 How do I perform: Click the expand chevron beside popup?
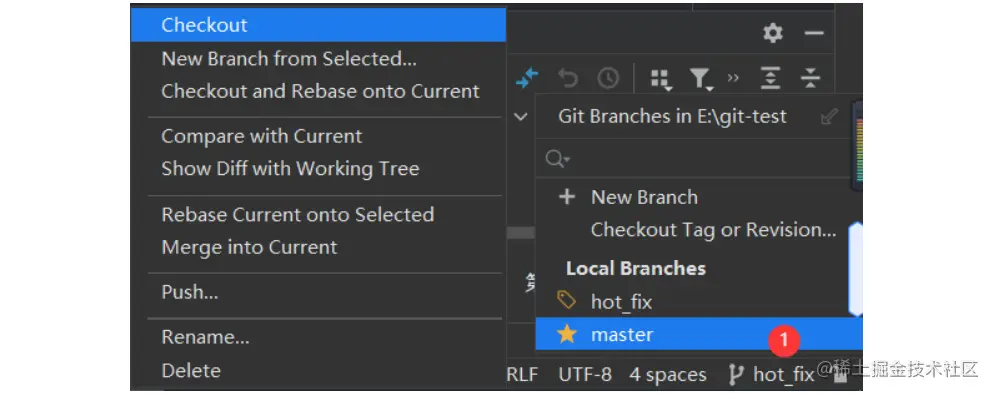coord(521,117)
